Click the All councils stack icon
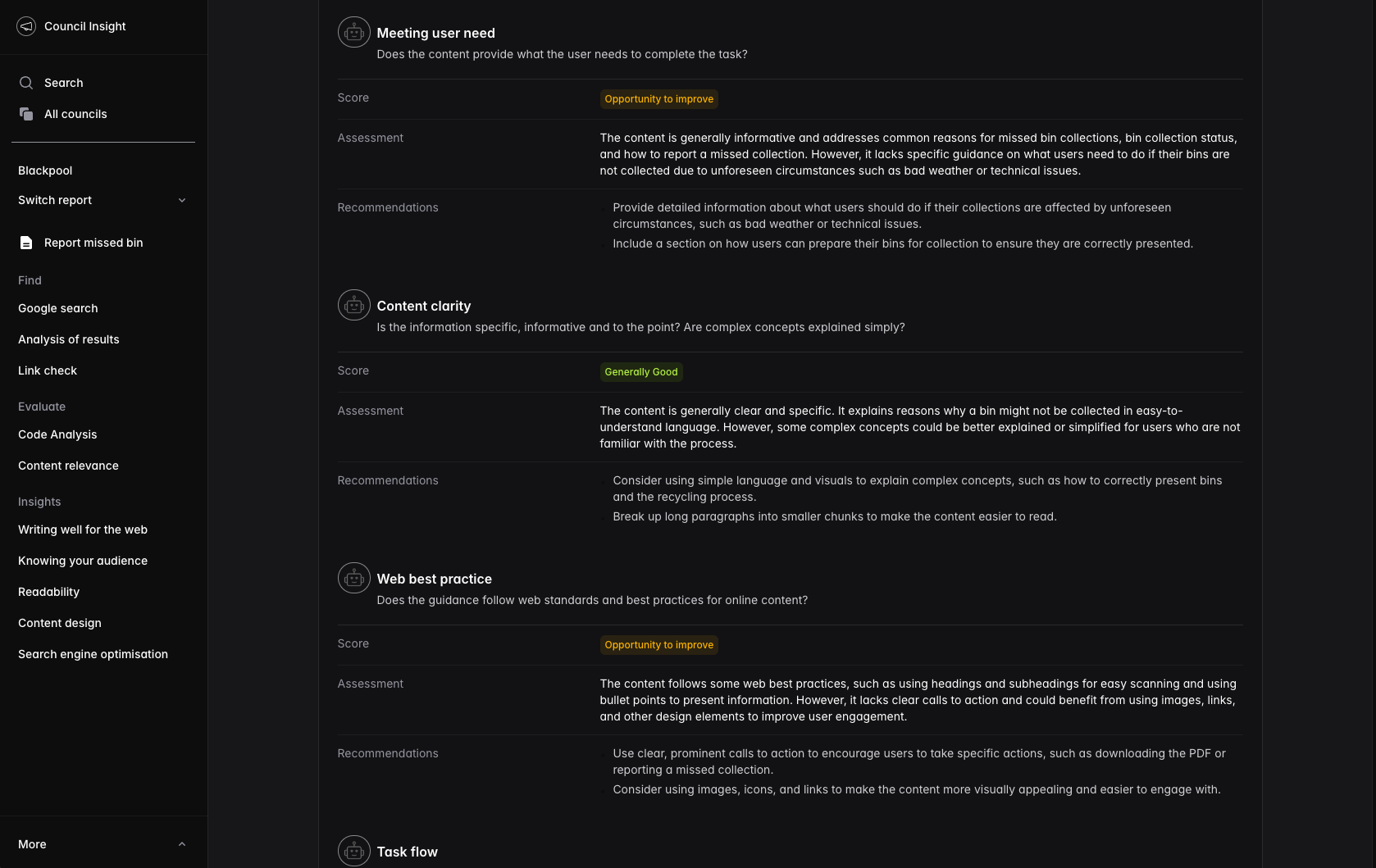 26,114
